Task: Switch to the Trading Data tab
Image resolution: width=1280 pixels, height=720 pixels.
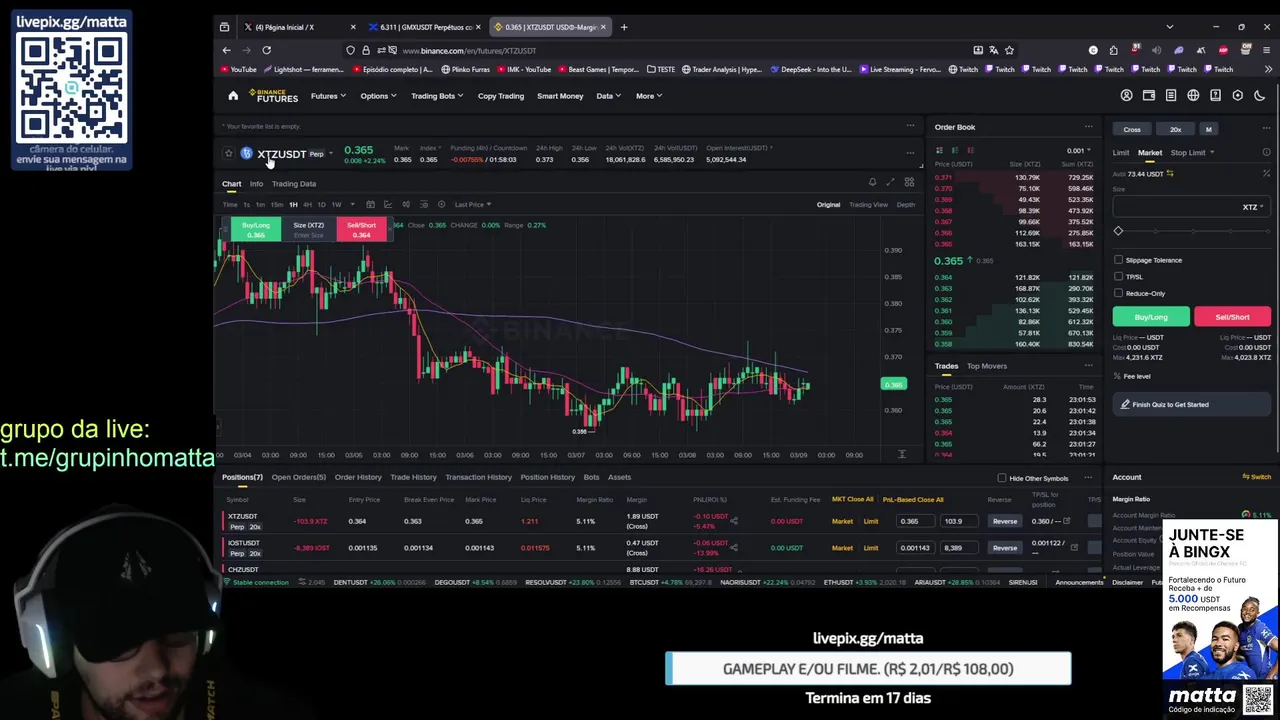Action: pos(294,184)
